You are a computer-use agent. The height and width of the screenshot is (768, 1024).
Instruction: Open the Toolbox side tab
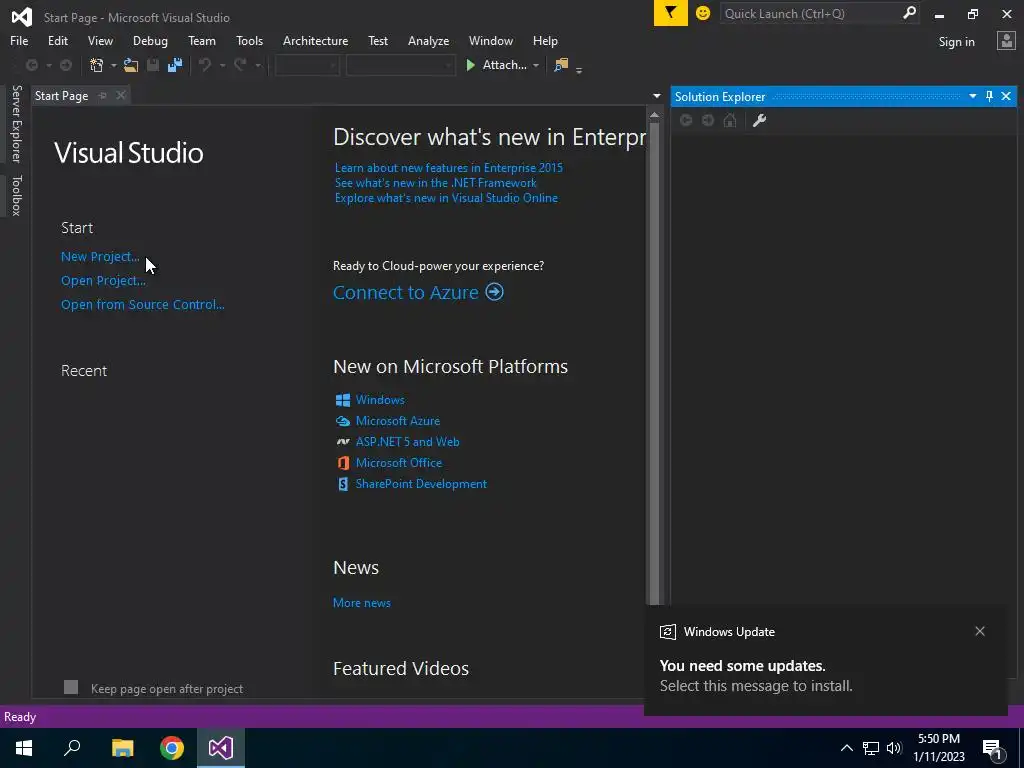point(16,195)
